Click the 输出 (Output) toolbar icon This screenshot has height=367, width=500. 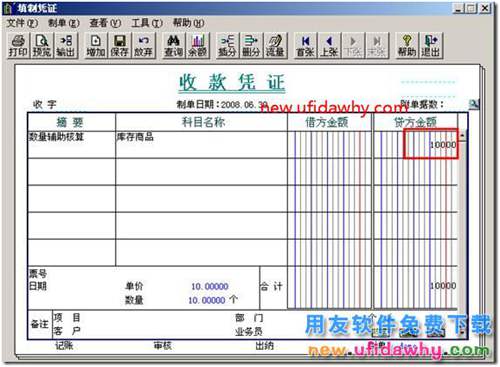pos(65,46)
